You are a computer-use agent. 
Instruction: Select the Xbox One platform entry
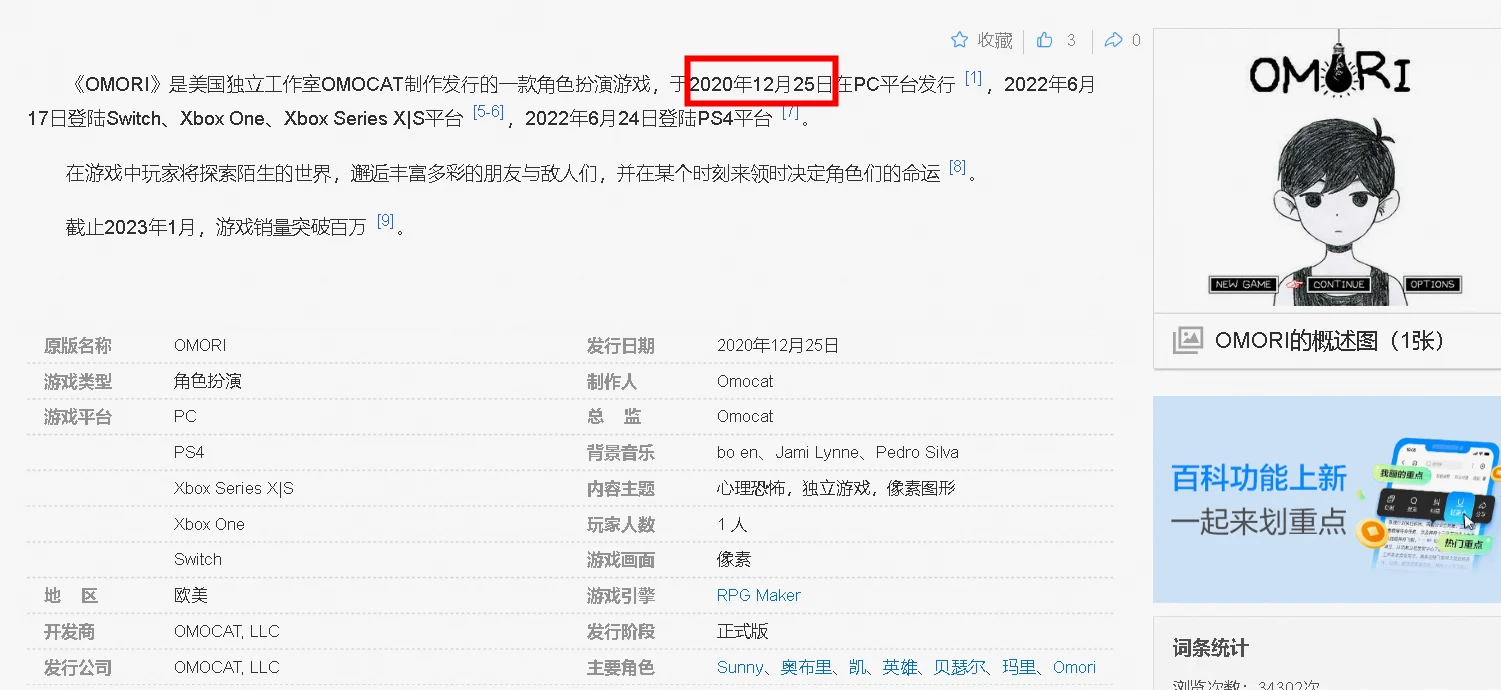click(209, 524)
